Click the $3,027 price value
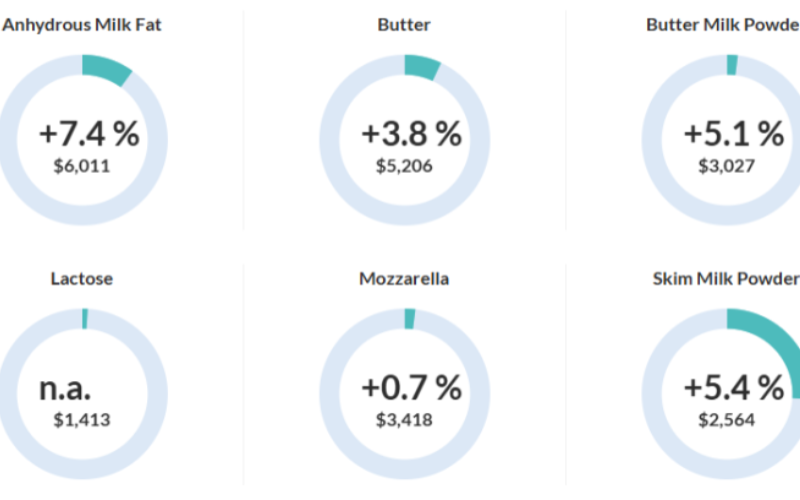 [x=726, y=165]
